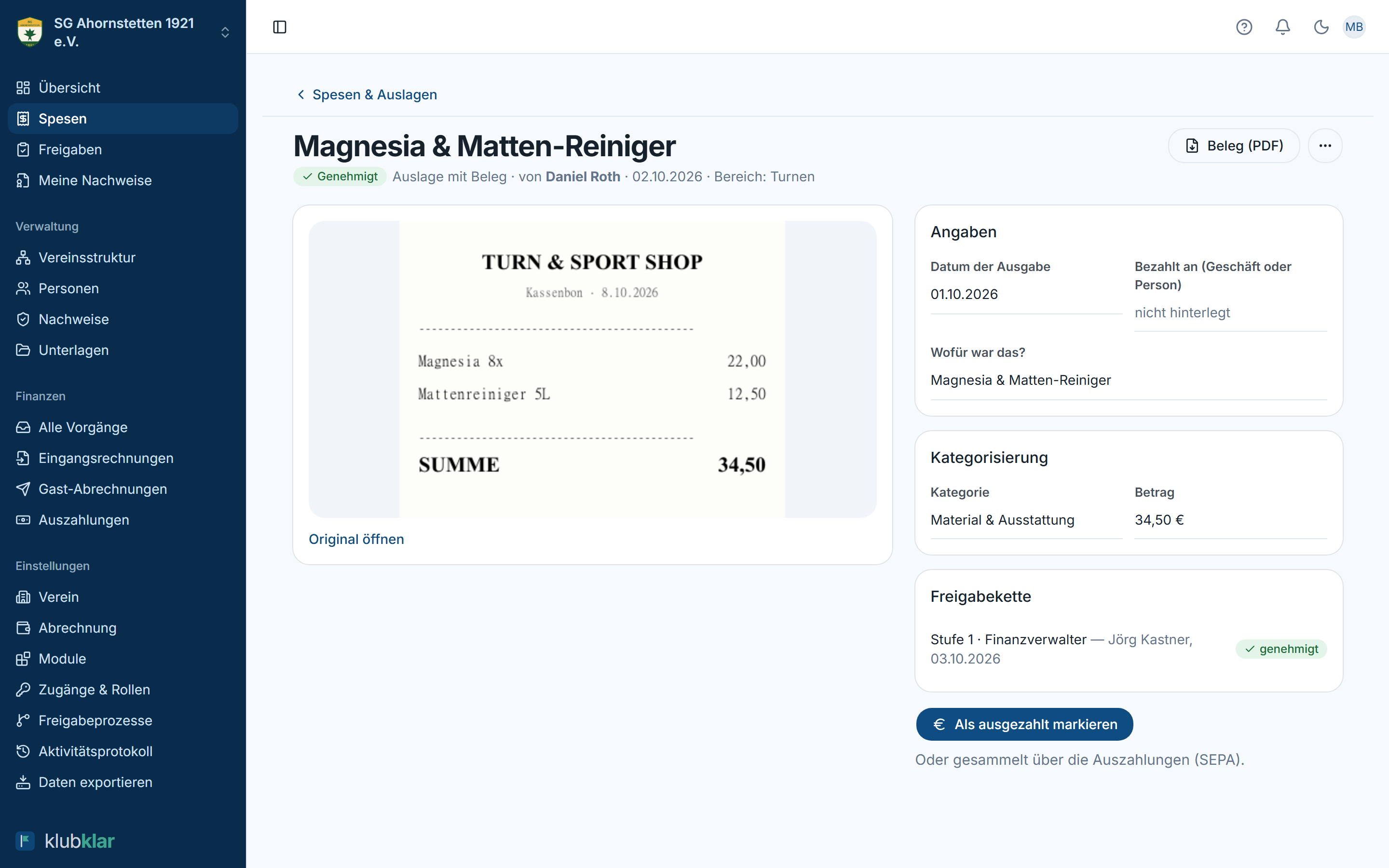Click the Eingangsrechnungen document icon
The width and height of the screenshot is (1389, 868).
point(23,458)
